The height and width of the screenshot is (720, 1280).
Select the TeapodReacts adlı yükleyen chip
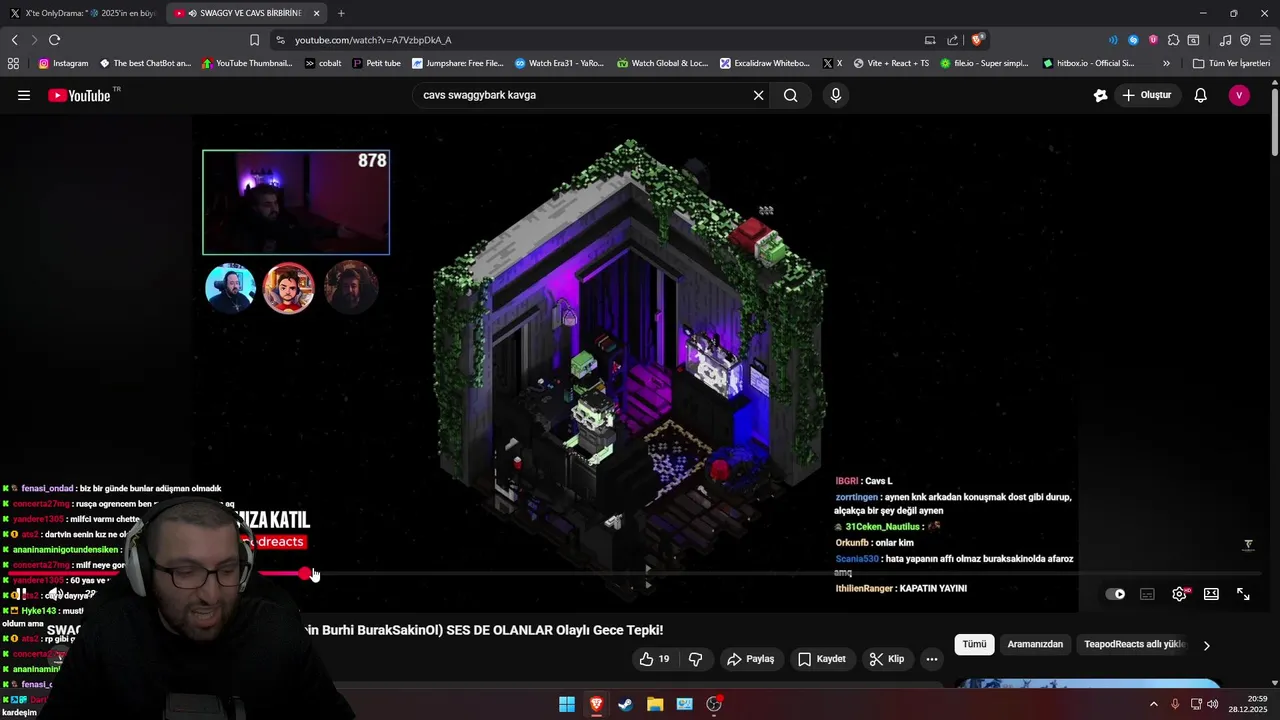point(1134,645)
